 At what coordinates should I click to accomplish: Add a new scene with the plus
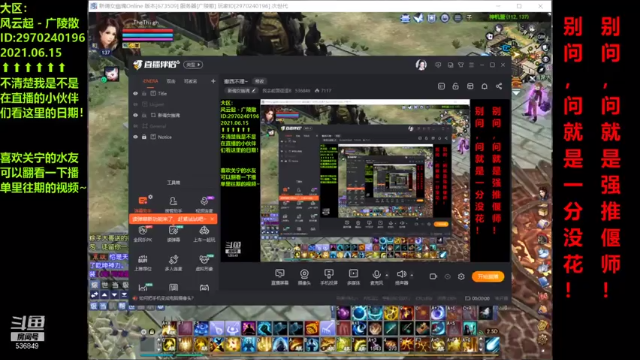(x=213, y=81)
